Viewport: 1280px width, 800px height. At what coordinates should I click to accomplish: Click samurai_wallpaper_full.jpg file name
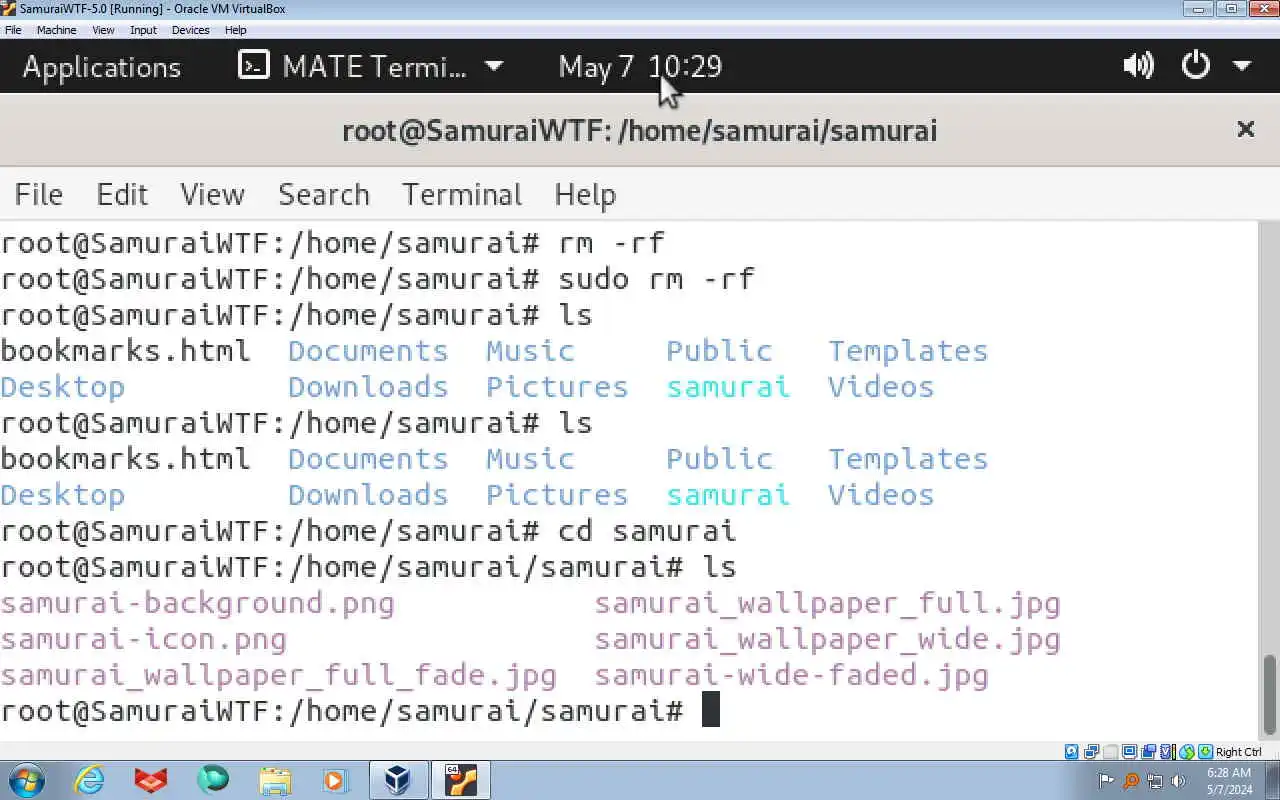tap(827, 603)
